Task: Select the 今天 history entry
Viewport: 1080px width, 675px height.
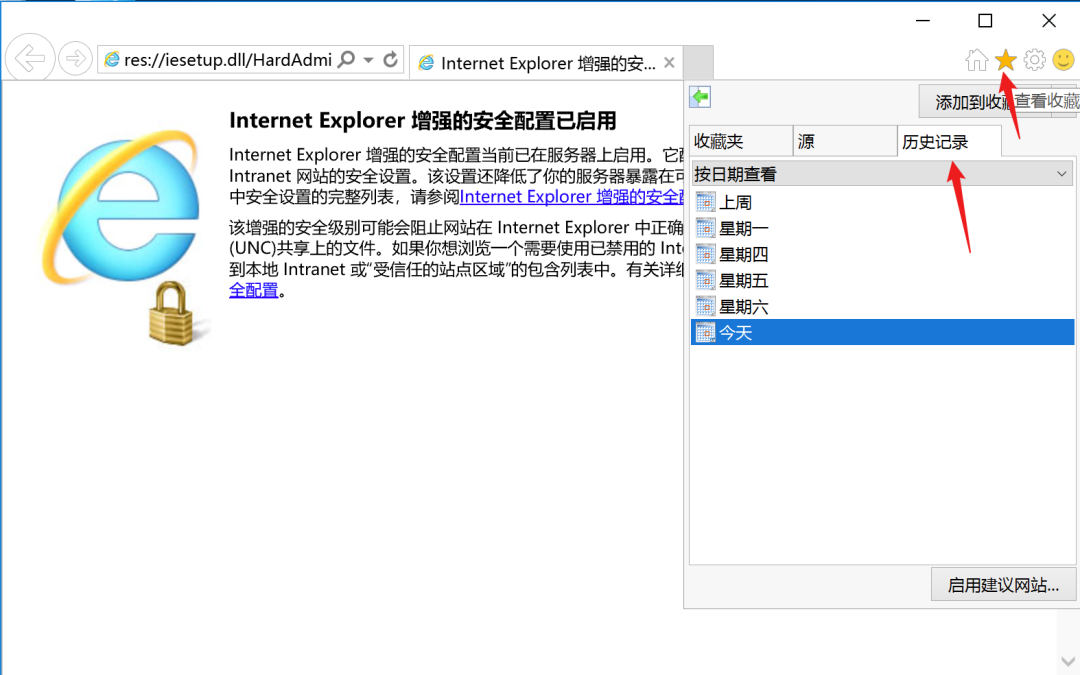Action: click(x=882, y=333)
